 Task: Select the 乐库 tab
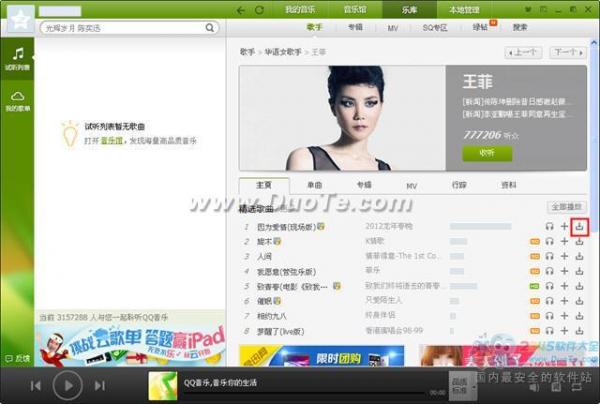(x=409, y=10)
